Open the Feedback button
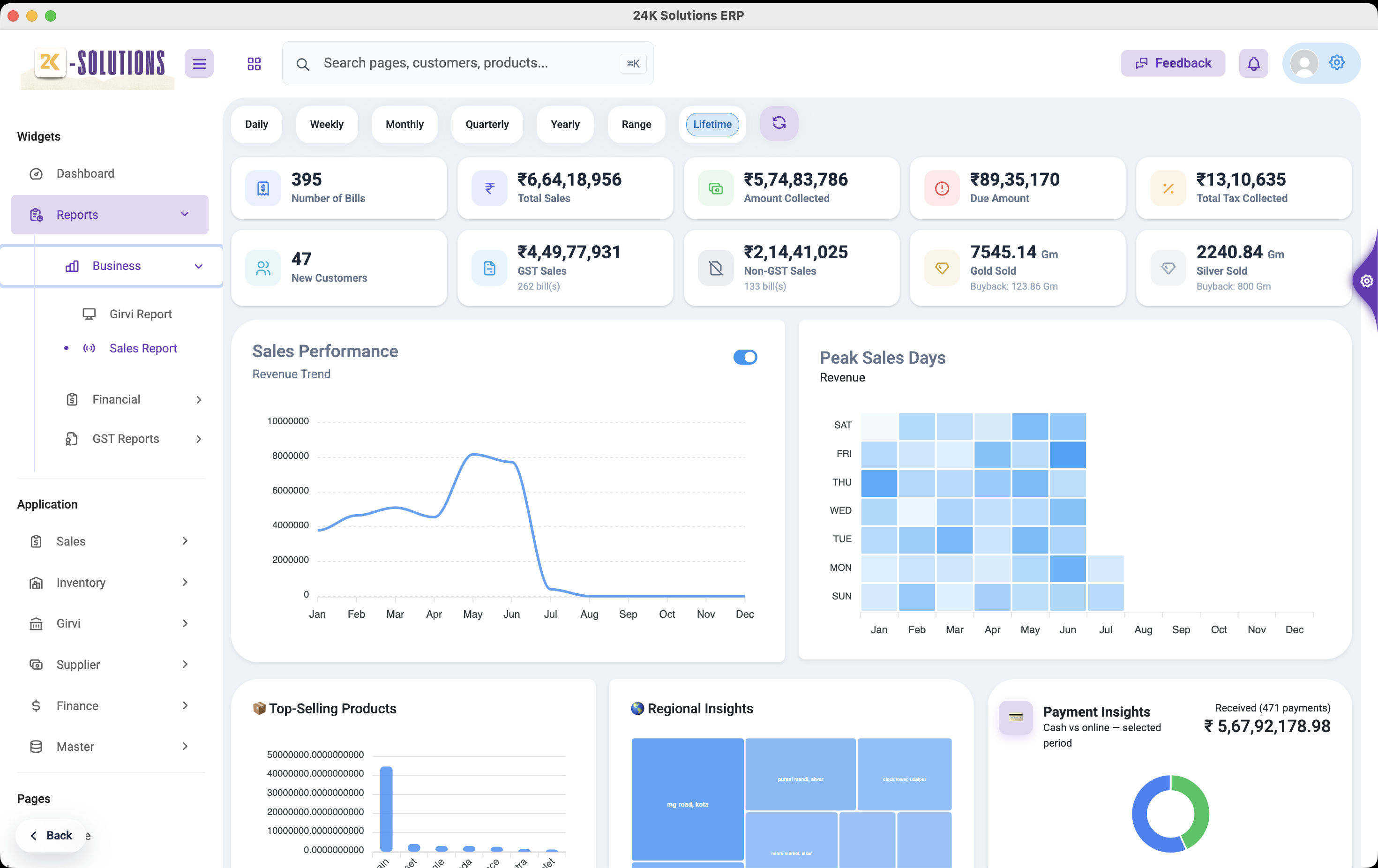The image size is (1378, 868). pos(1173,63)
